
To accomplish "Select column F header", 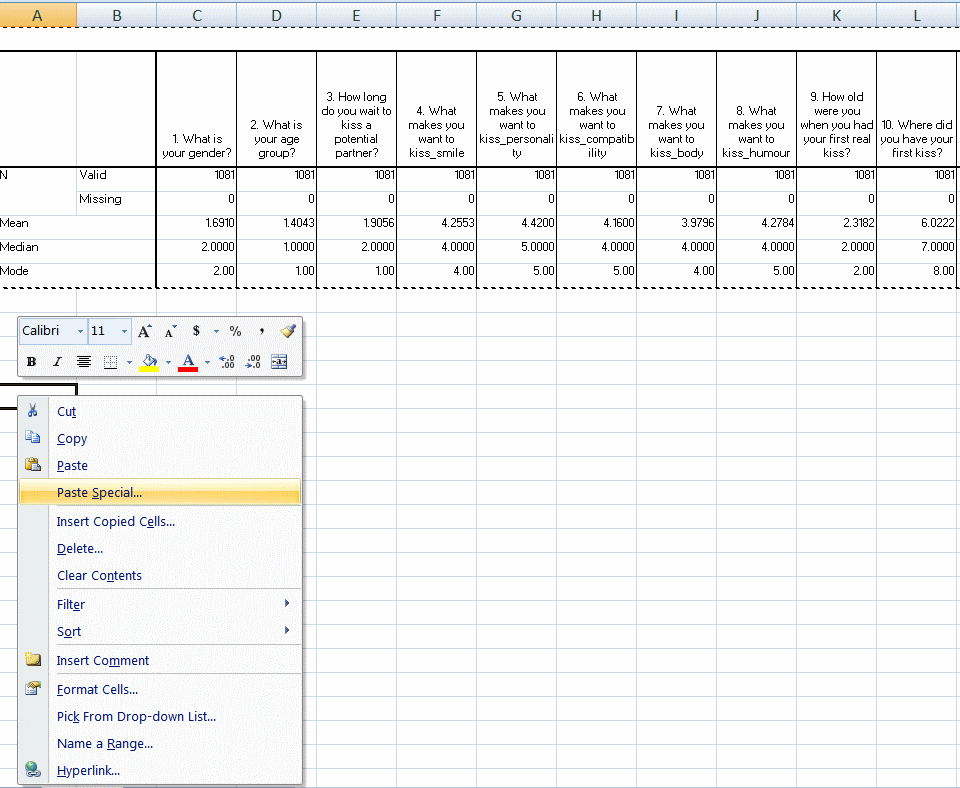I will [x=437, y=15].
